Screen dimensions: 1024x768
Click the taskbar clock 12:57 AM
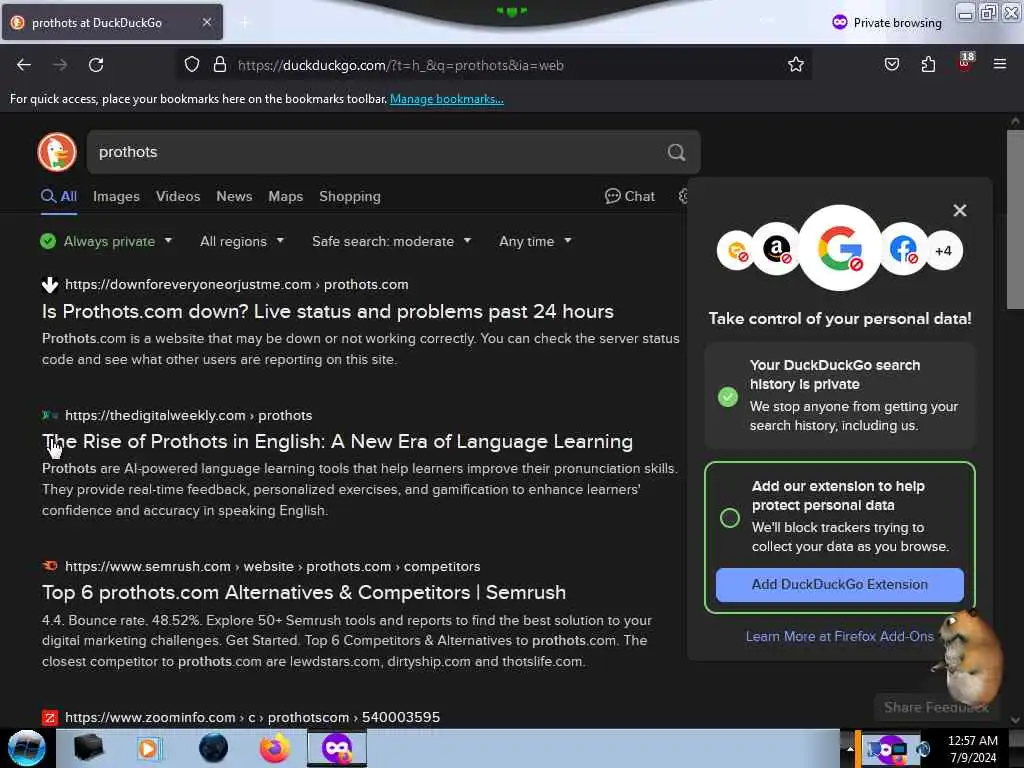[x=972, y=741]
